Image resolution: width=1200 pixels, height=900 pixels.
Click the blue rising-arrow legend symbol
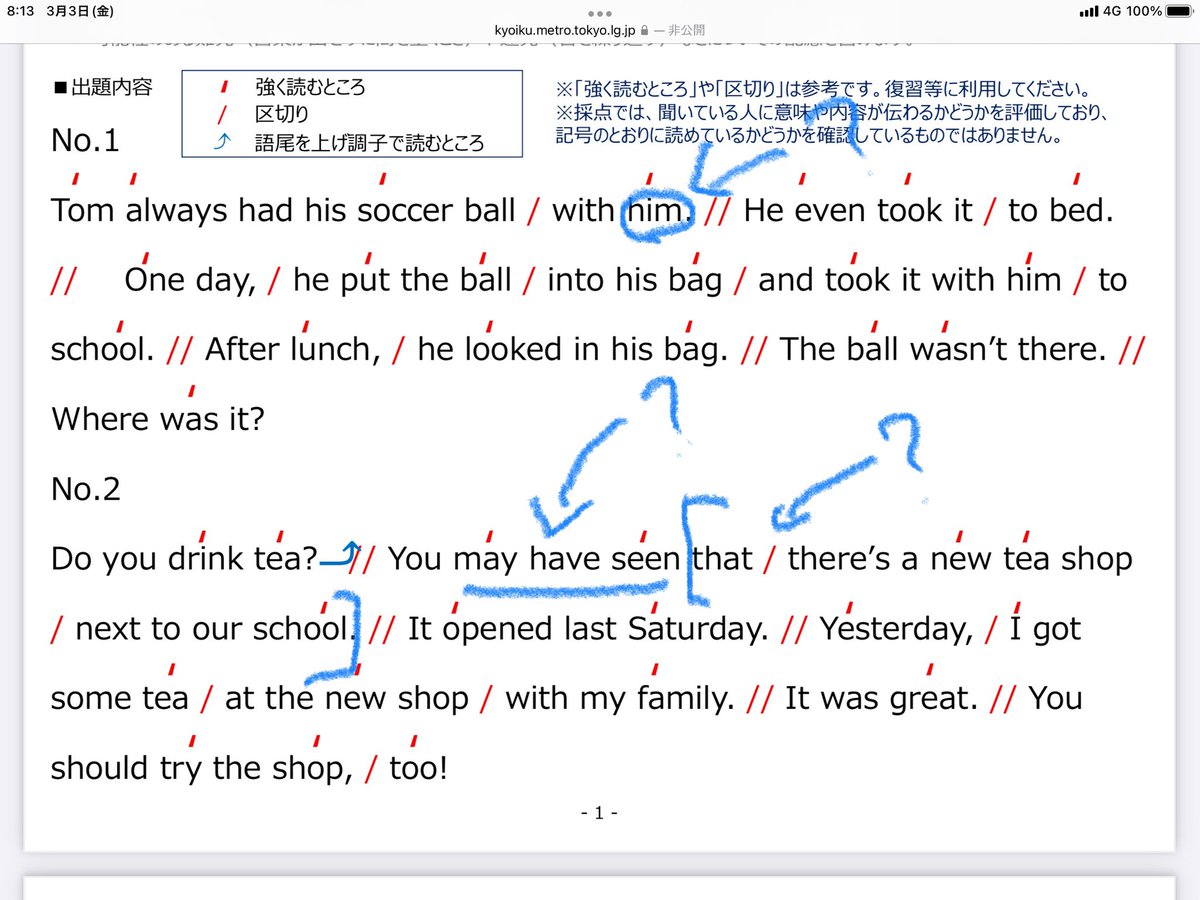[222, 143]
